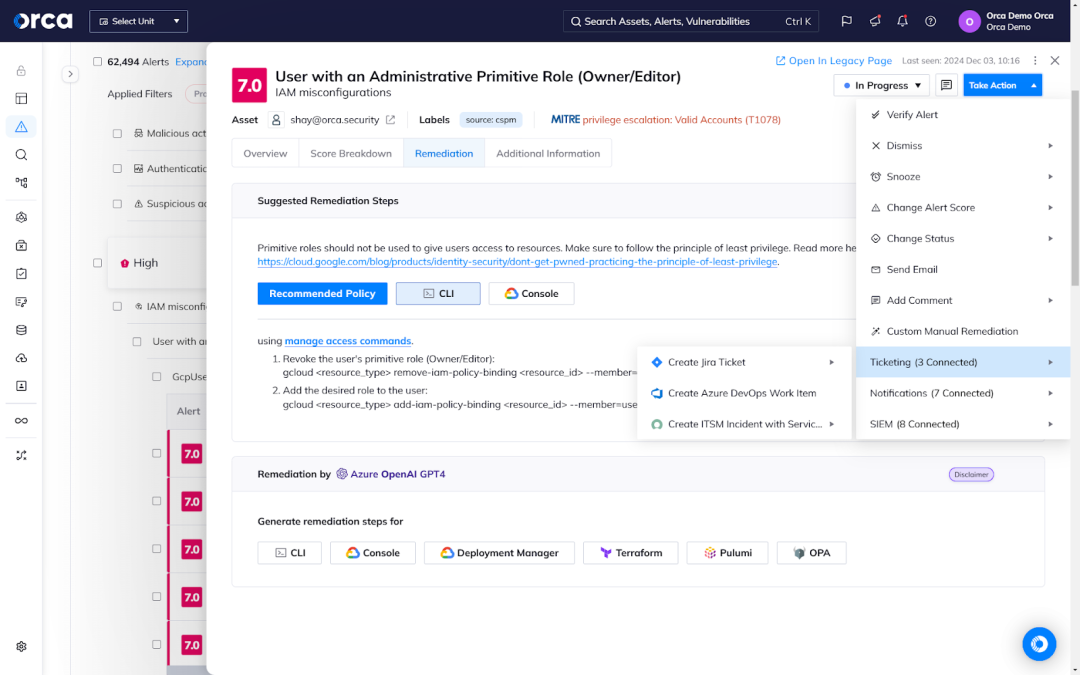Open asset shay@orca.security external link icon

point(391,120)
